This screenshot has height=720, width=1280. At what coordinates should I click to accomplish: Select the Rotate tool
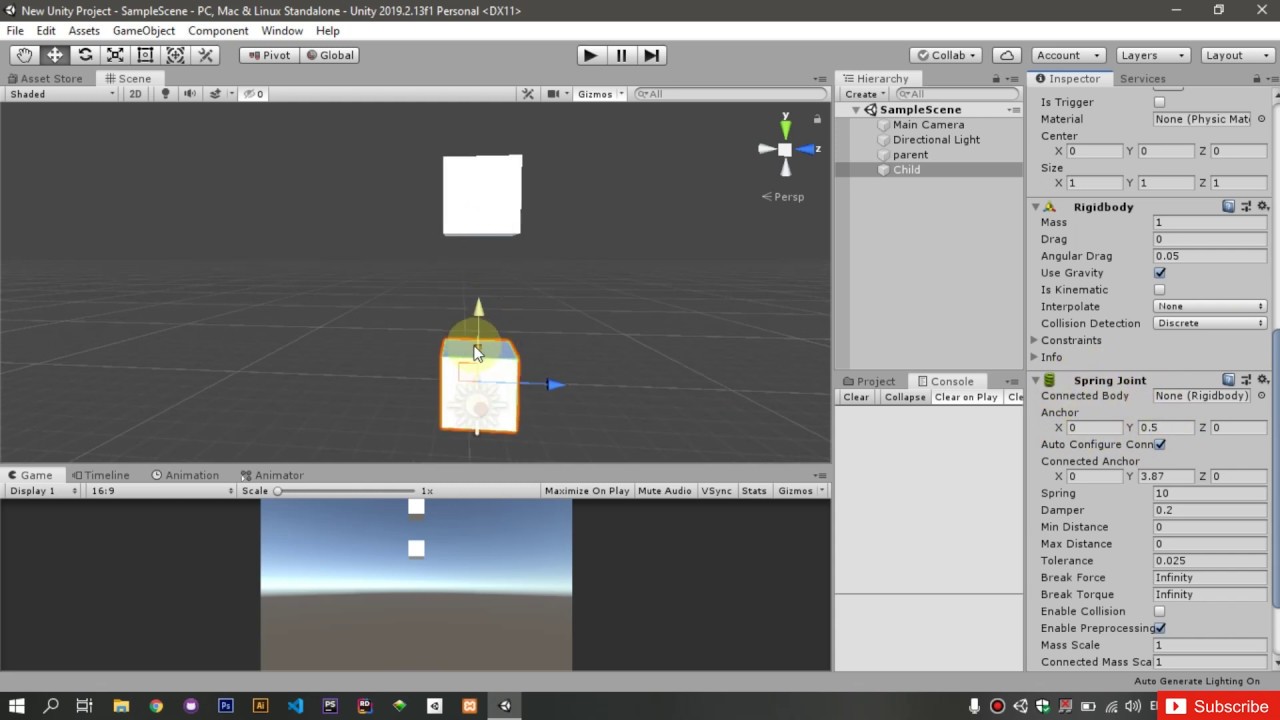pyautogui.click(x=85, y=55)
